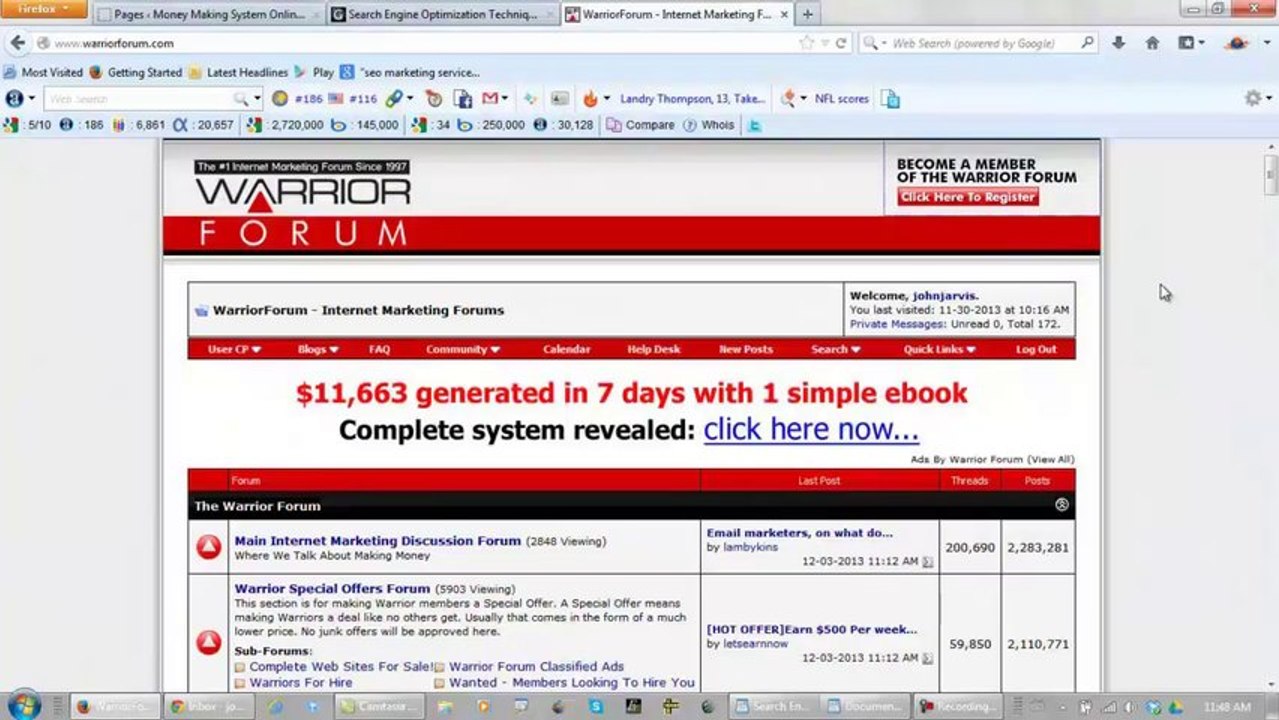
Task: Open Private Messages link
Action: [897, 324]
